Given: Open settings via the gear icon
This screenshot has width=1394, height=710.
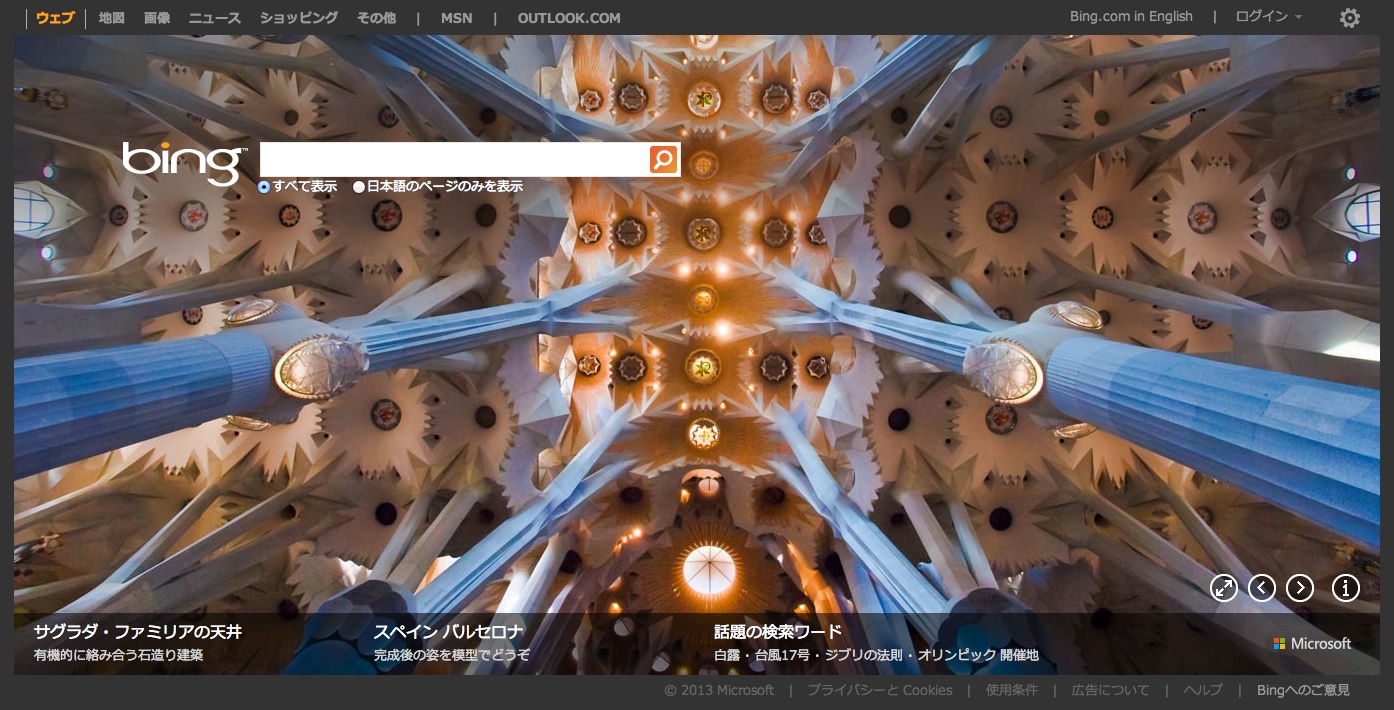Looking at the screenshot, I should tap(1349, 18).
